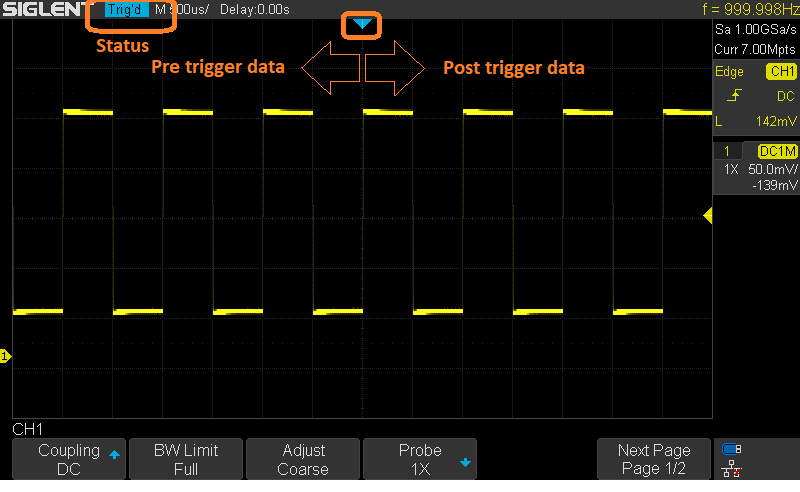
Task: Click the network disconnected status icon
Action: [x=731, y=469]
